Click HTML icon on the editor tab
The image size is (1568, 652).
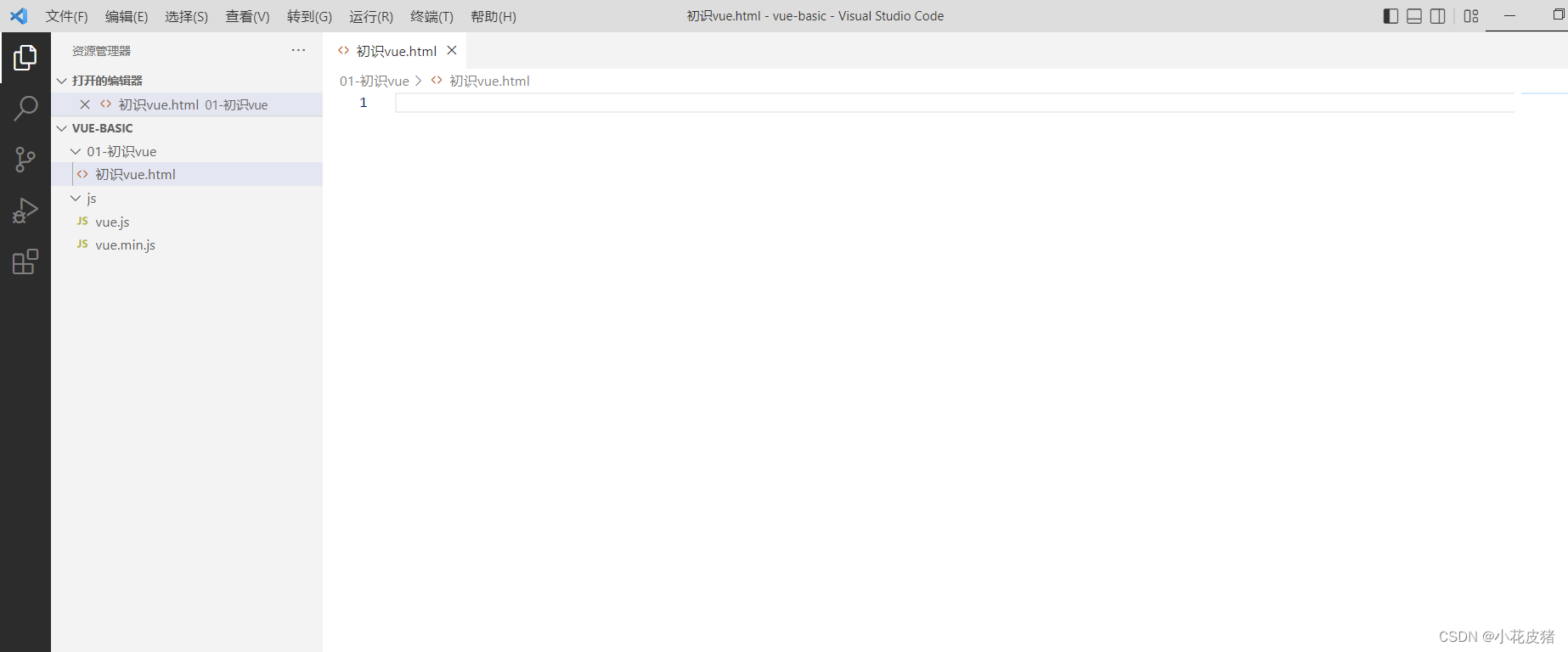(343, 50)
